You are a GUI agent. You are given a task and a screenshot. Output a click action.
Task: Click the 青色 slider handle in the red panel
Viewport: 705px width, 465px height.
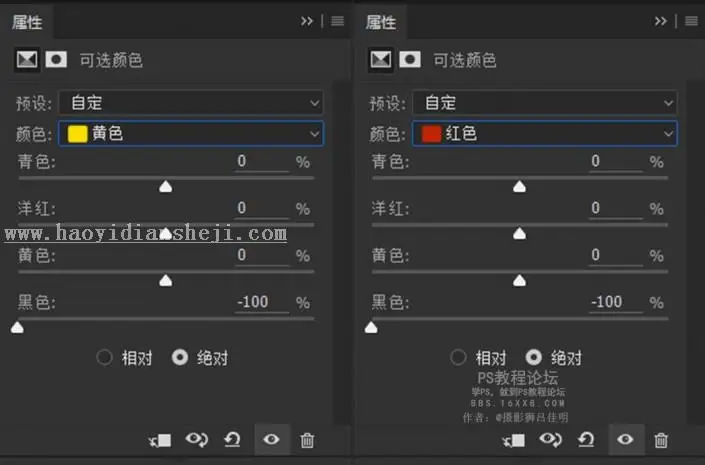pyautogui.click(x=519, y=187)
